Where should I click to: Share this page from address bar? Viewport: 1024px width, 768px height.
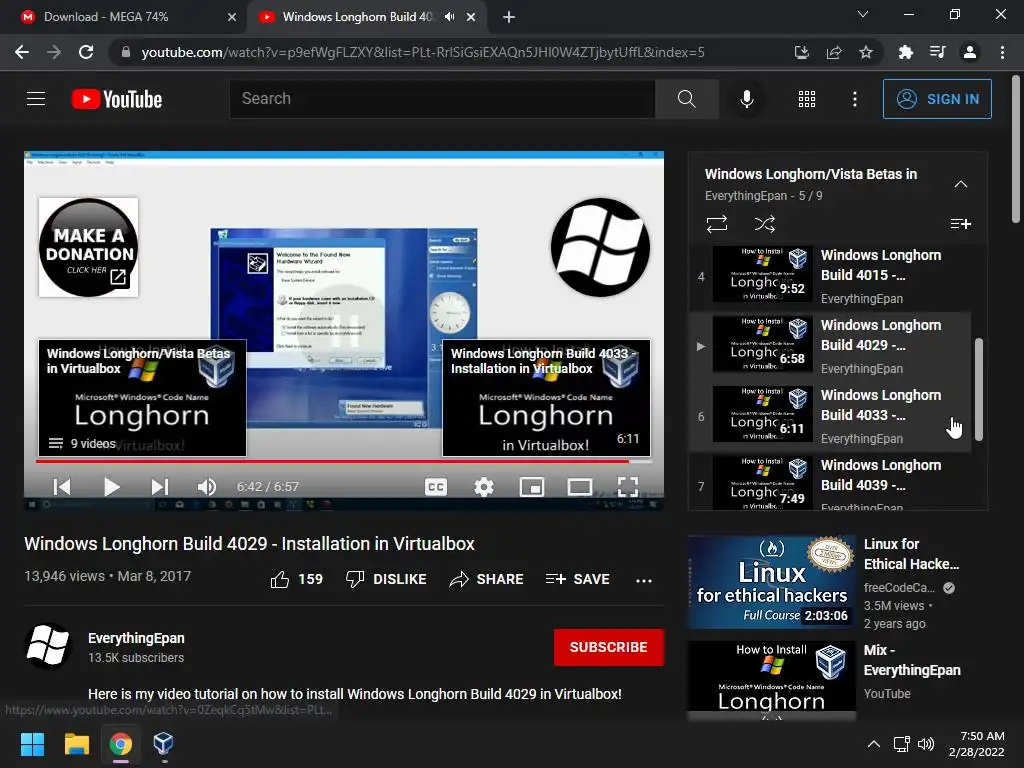[x=834, y=52]
